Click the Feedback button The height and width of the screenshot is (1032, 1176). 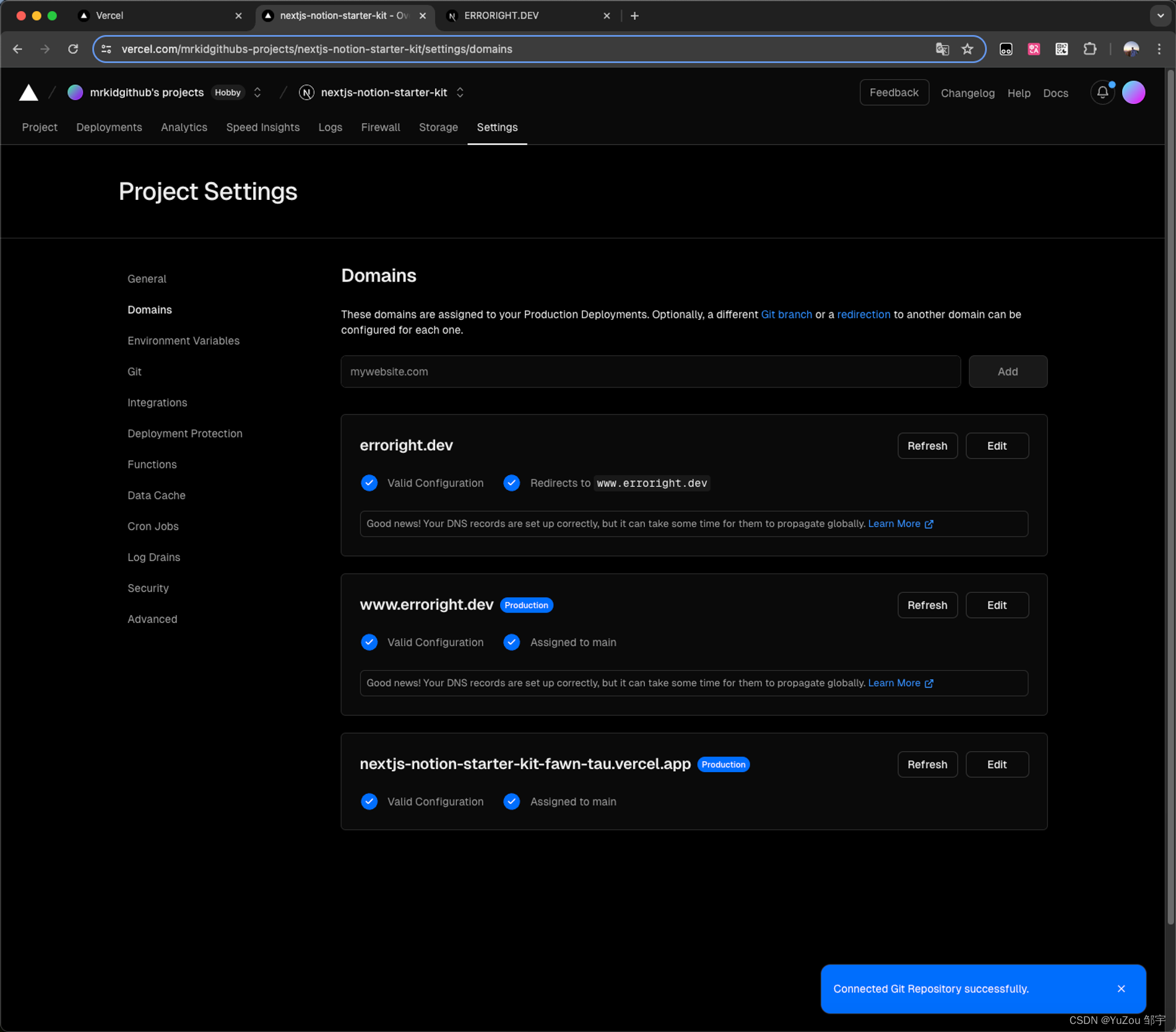click(x=894, y=93)
